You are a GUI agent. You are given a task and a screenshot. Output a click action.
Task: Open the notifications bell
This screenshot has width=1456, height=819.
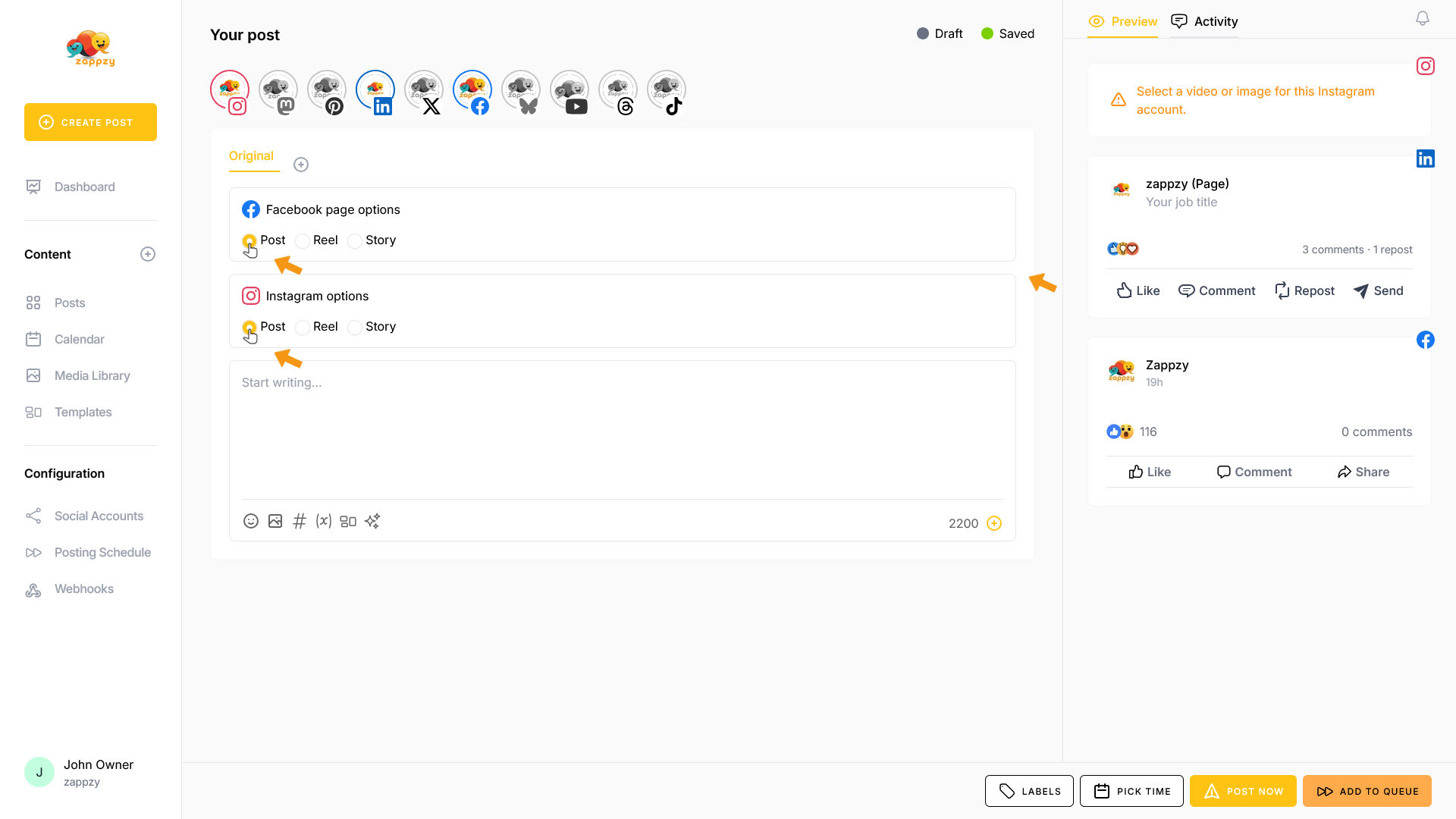(1423, 18)
